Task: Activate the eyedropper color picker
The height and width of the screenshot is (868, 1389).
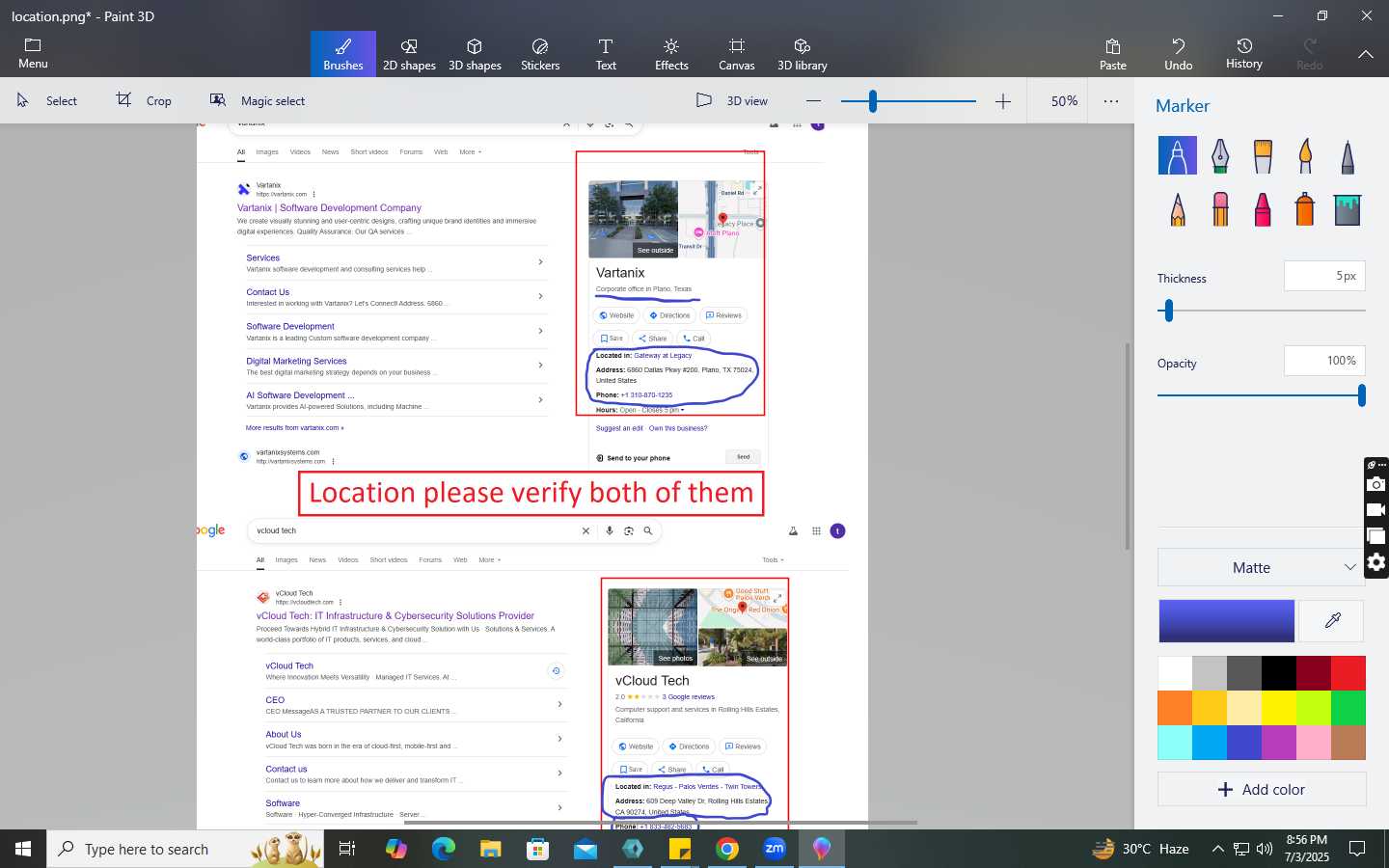Action: [x=1332, y=621]
